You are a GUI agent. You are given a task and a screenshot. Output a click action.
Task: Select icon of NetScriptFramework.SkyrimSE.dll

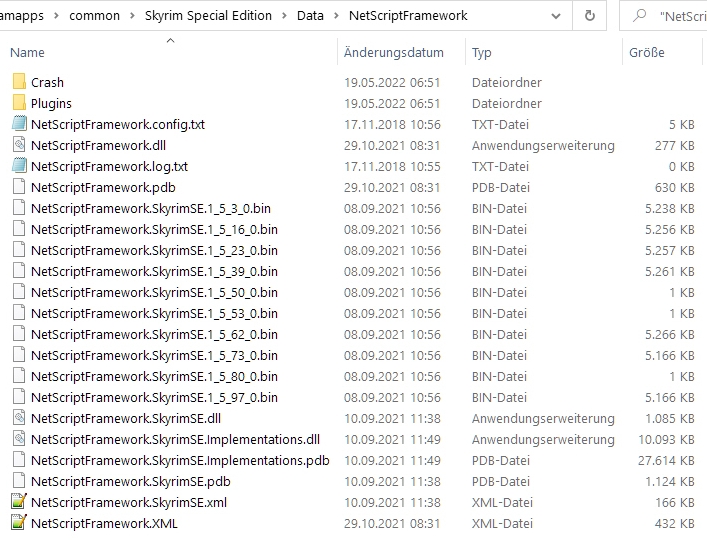pos(19,418)
